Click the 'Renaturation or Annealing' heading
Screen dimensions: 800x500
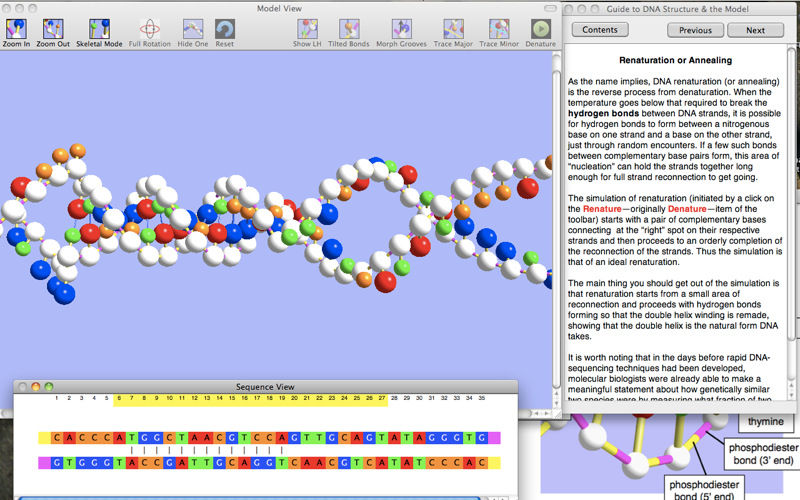coord(676,60)
